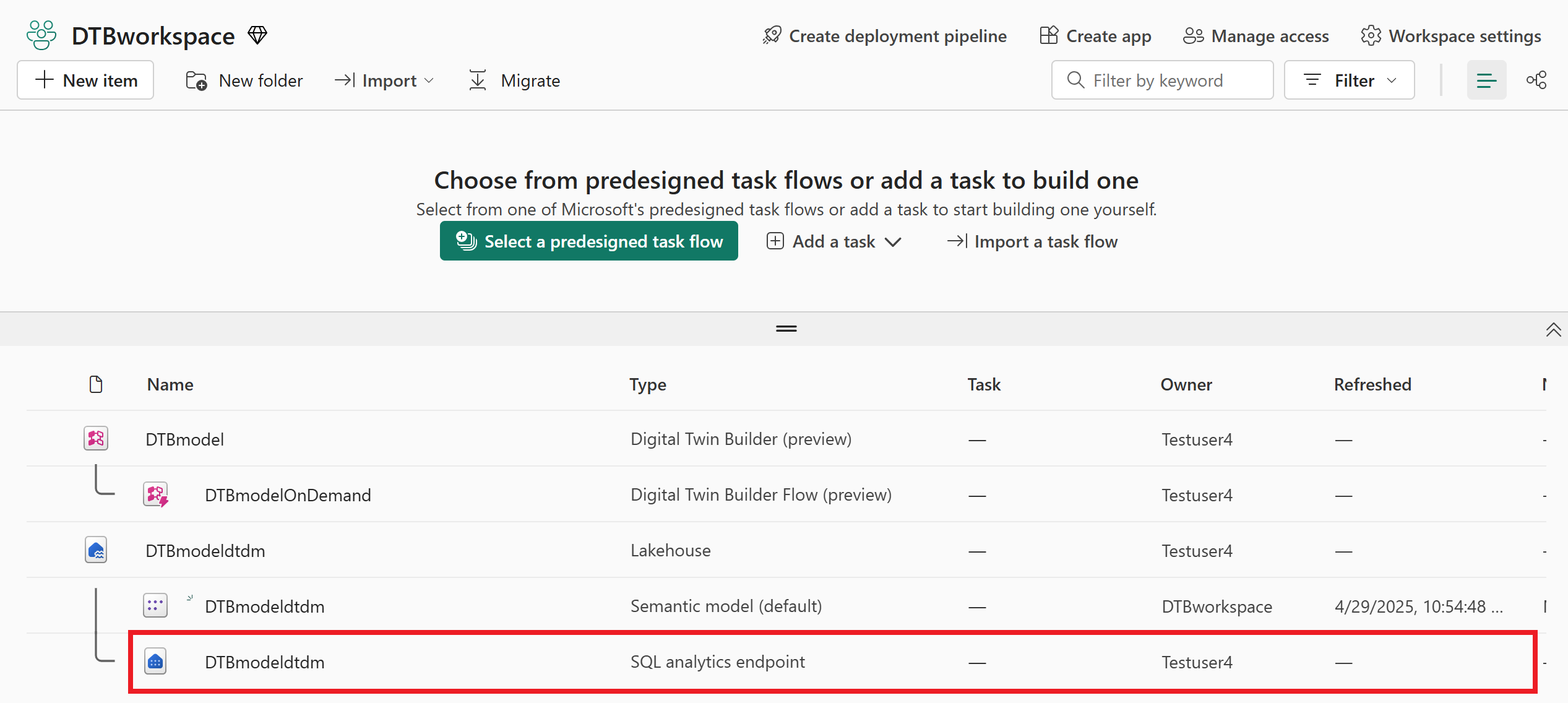
Task: Click the New folder icon
Action: click(197, 81)
